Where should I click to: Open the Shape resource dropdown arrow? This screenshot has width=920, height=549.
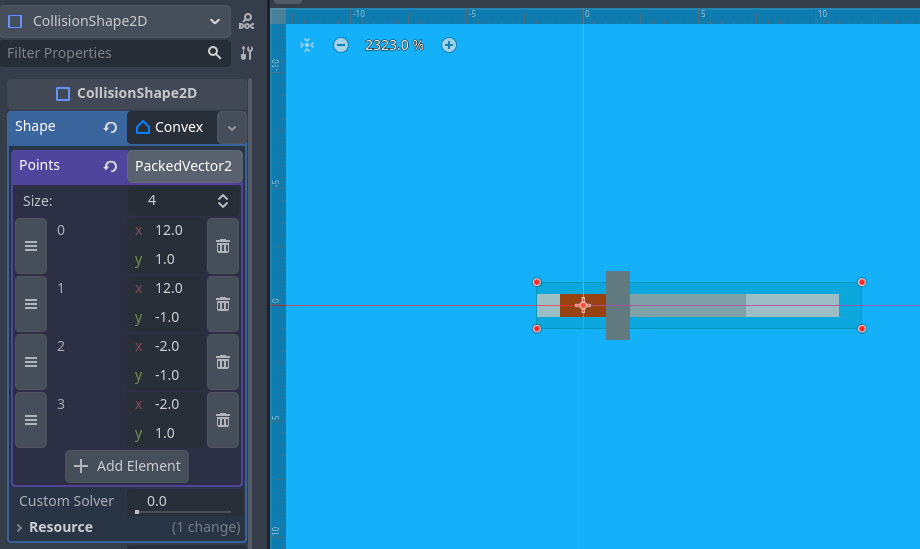coord(232,128)
